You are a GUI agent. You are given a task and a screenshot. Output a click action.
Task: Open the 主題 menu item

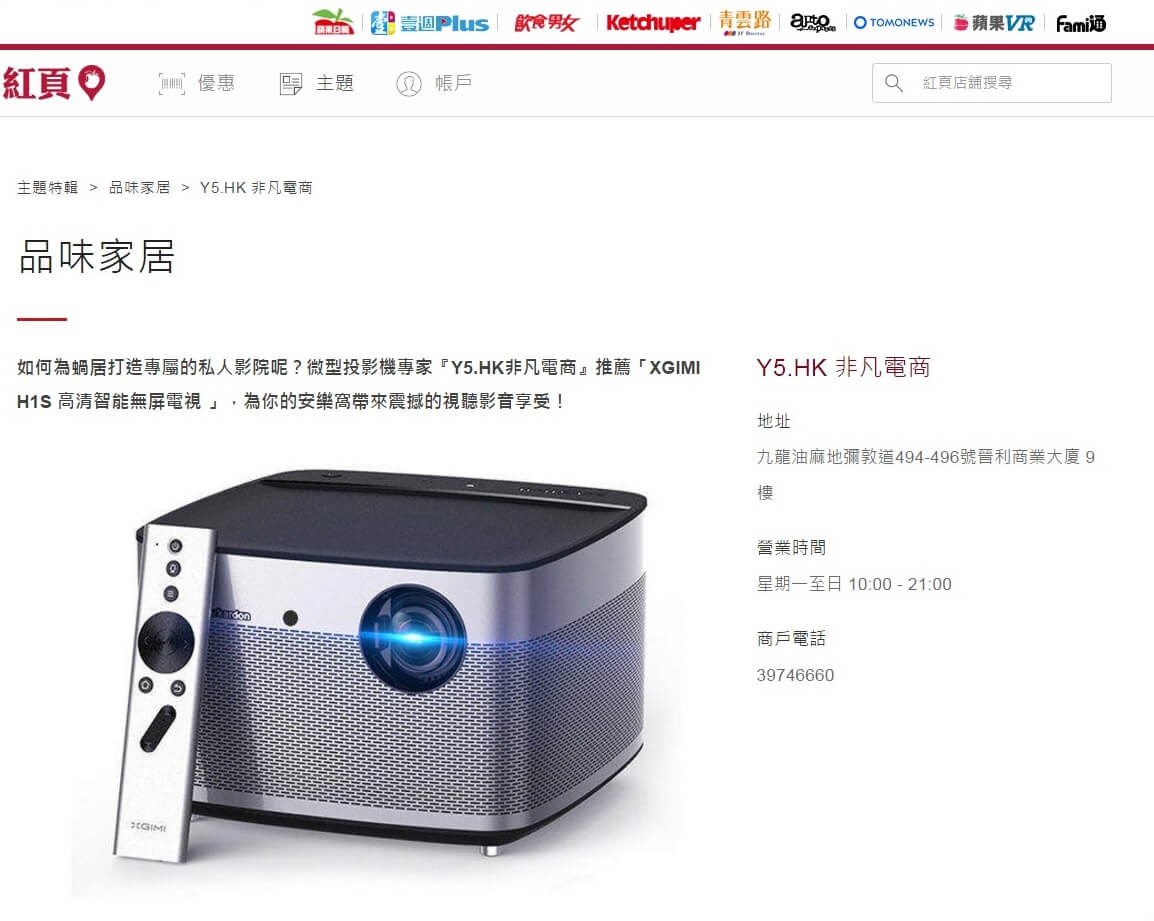317,83
